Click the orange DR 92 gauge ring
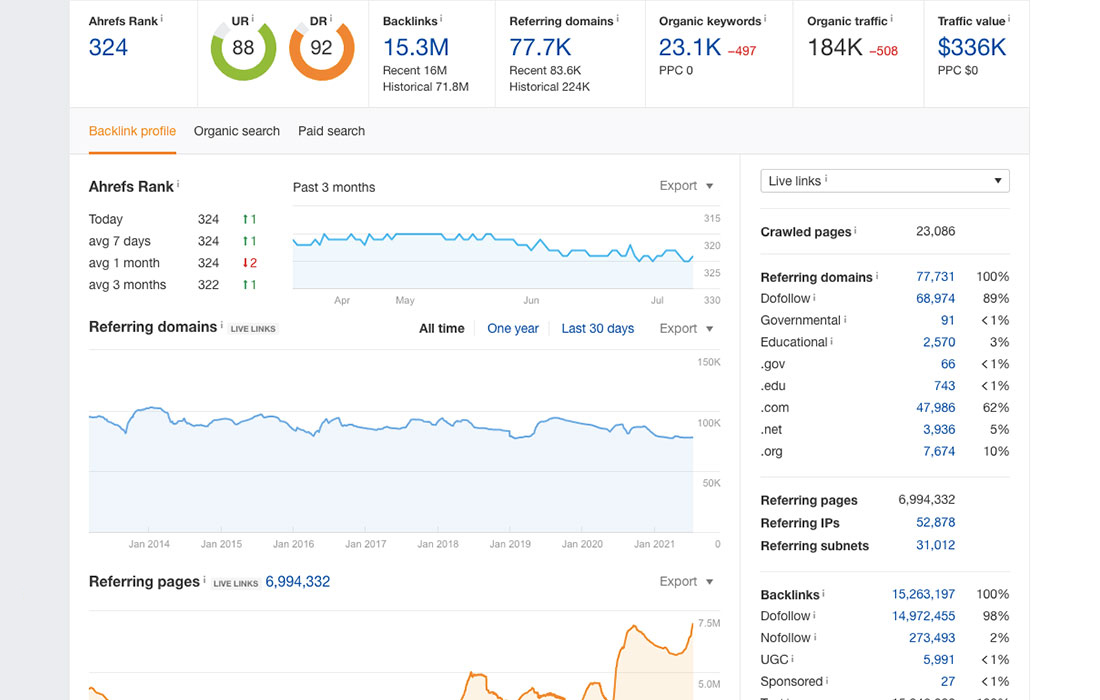 pos(322,73)
